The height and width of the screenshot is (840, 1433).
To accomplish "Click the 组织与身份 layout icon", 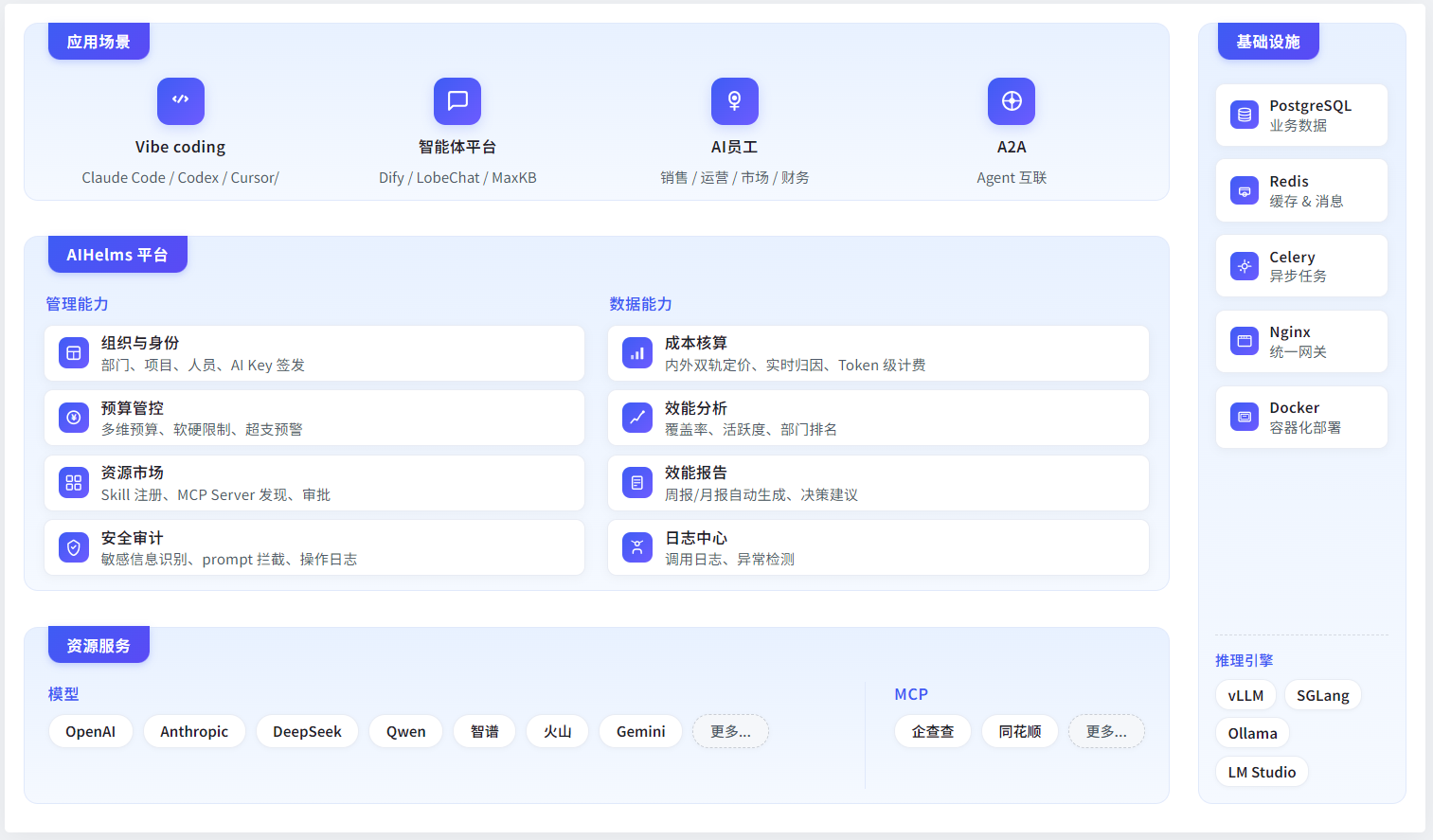I will 74,353.
